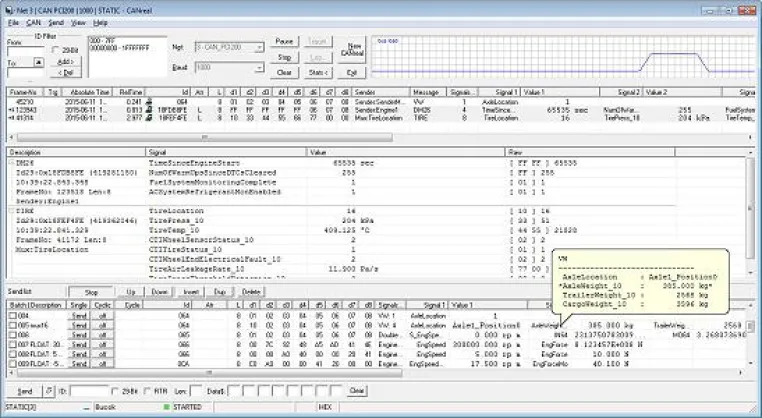Click the bottom Send button
Viewport: 762px width, 418px height.
pos(25,391)
